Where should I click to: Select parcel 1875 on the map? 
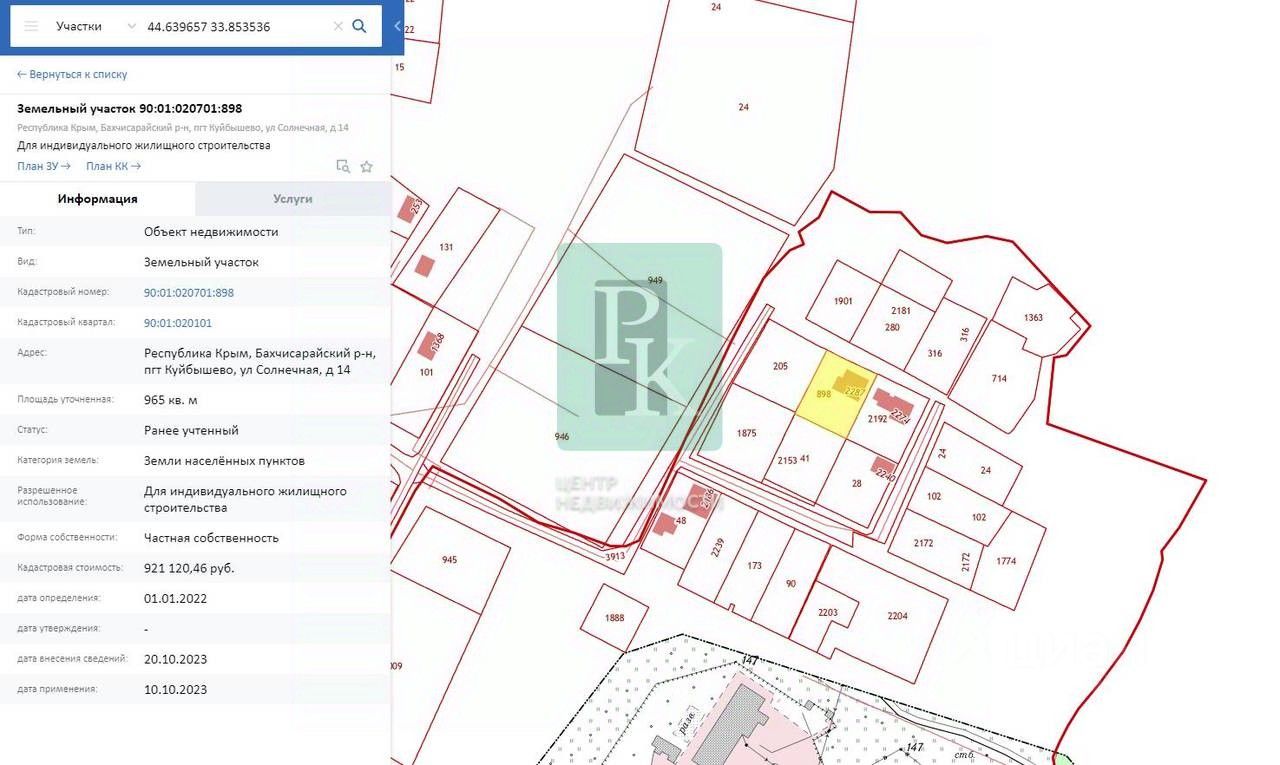click(746, 434)
